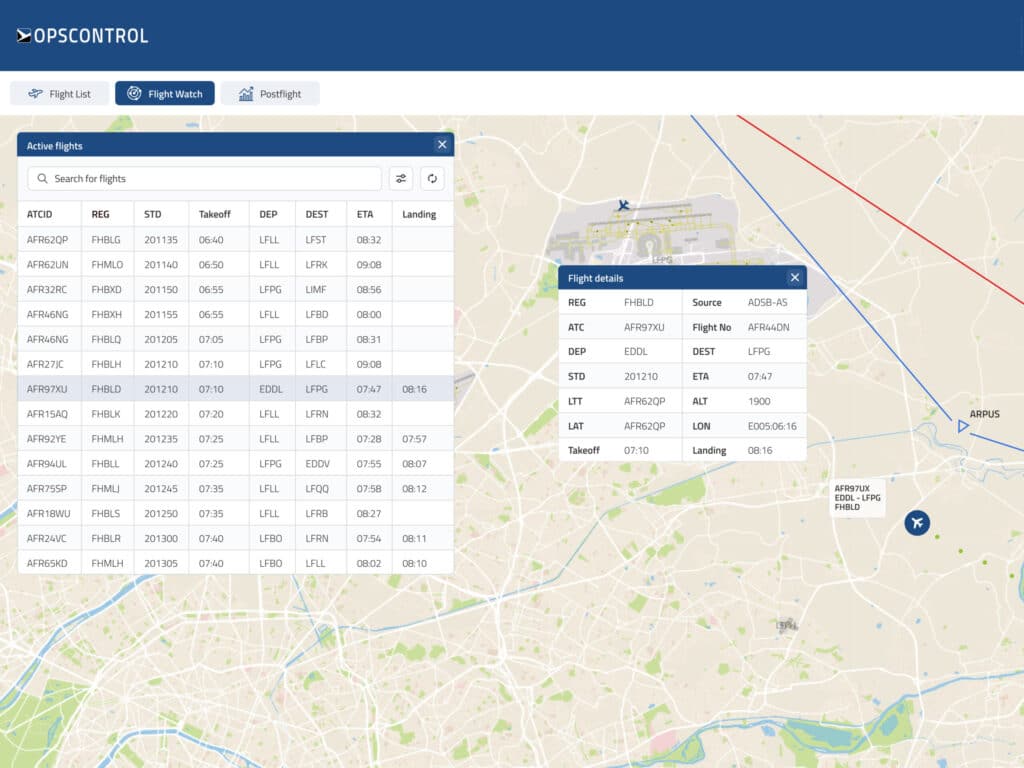Close the Active flights panel
Viewport: 1024px width, 768px height.
442,145
